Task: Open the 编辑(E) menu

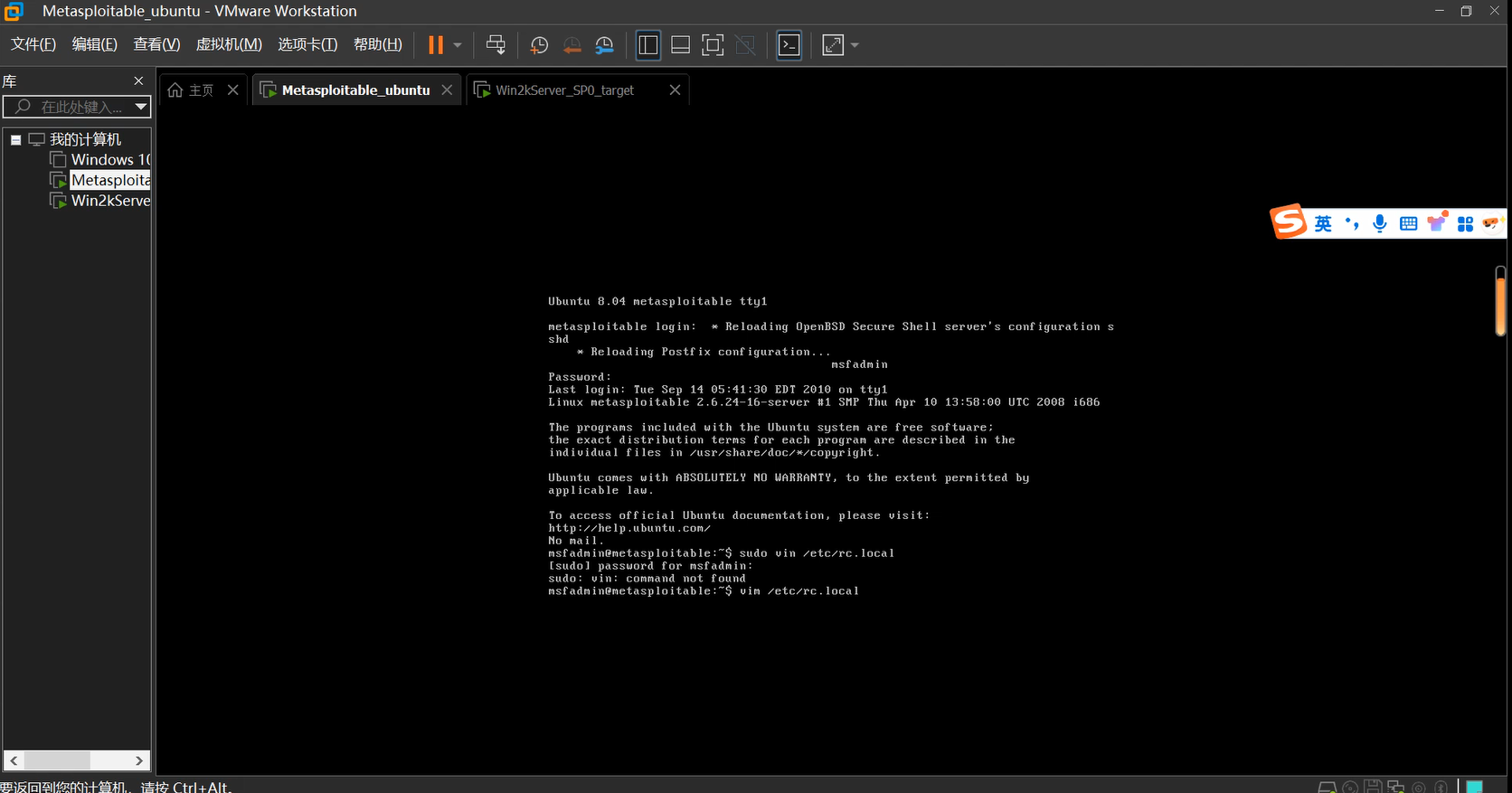Action: pyautogui.click(x=95, y=44)
